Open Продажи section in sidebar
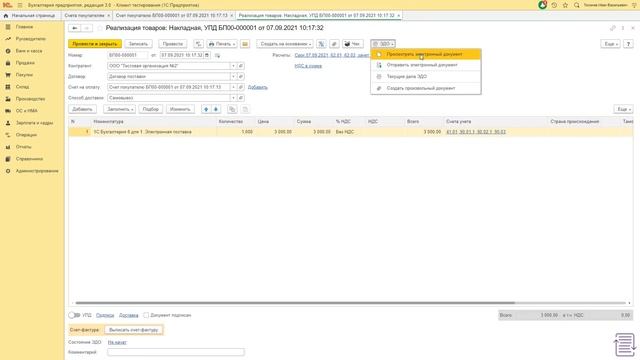This screenshot has height=360, width=640. pyautogui.click(x=25, y=63)
